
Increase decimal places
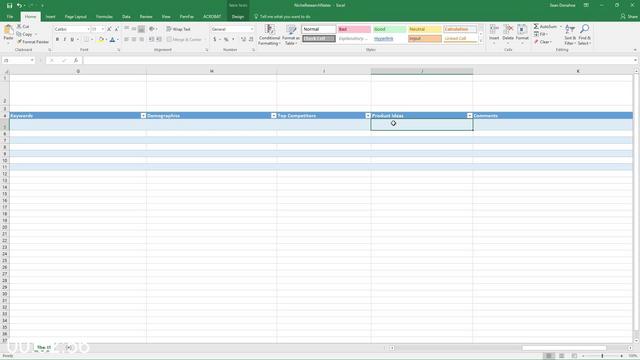click(243, 40)
